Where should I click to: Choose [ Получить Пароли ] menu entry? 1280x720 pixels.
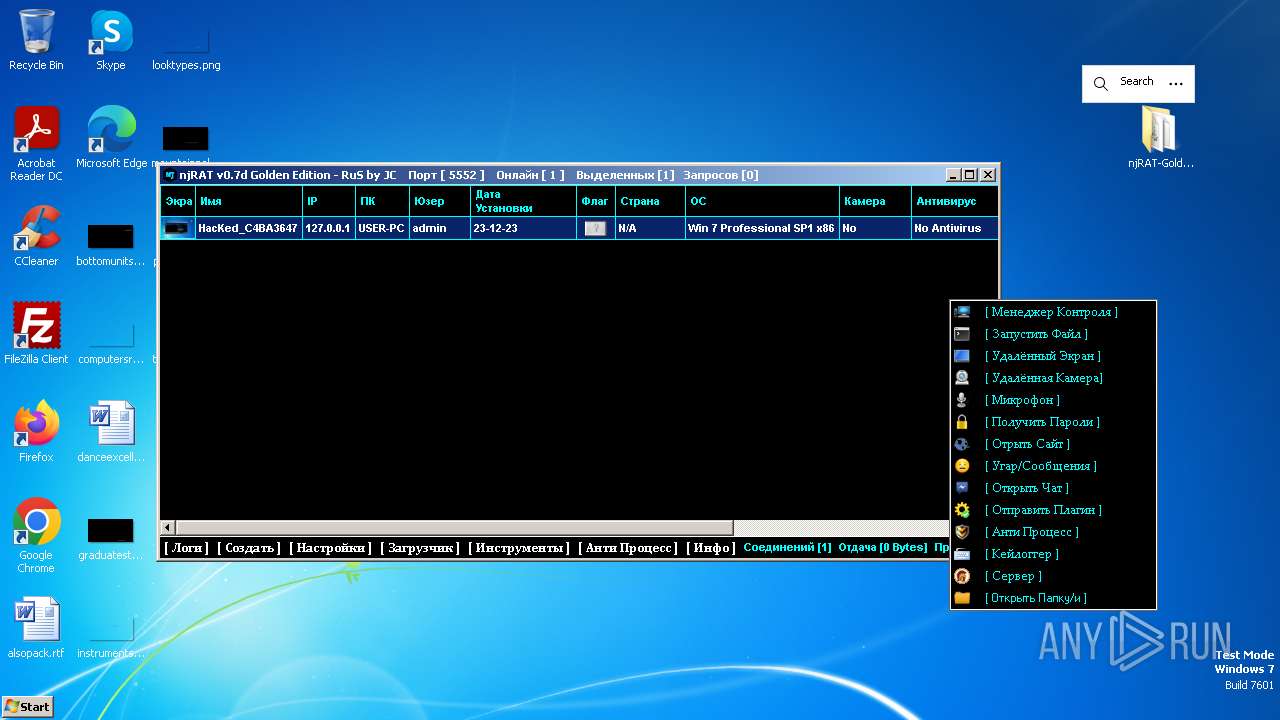click(x=1042, y=422)
